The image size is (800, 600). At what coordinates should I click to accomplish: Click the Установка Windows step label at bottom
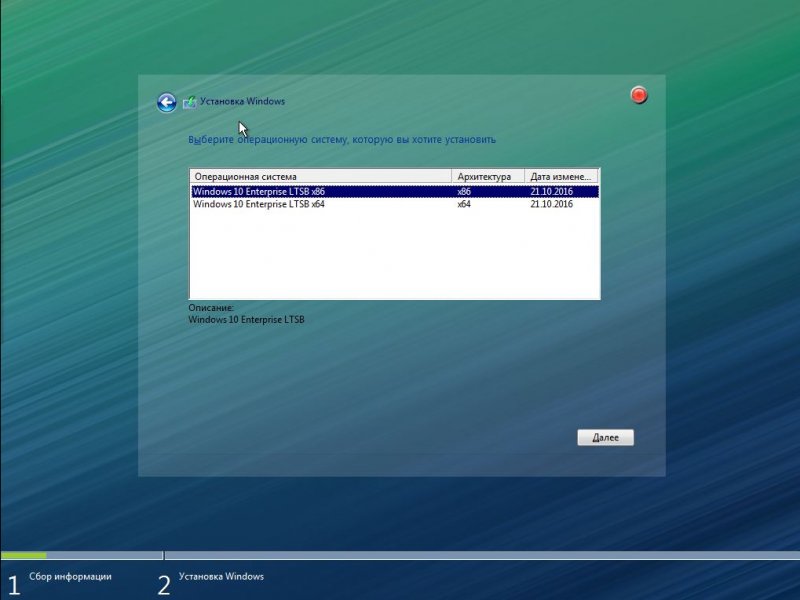(221, 577)
